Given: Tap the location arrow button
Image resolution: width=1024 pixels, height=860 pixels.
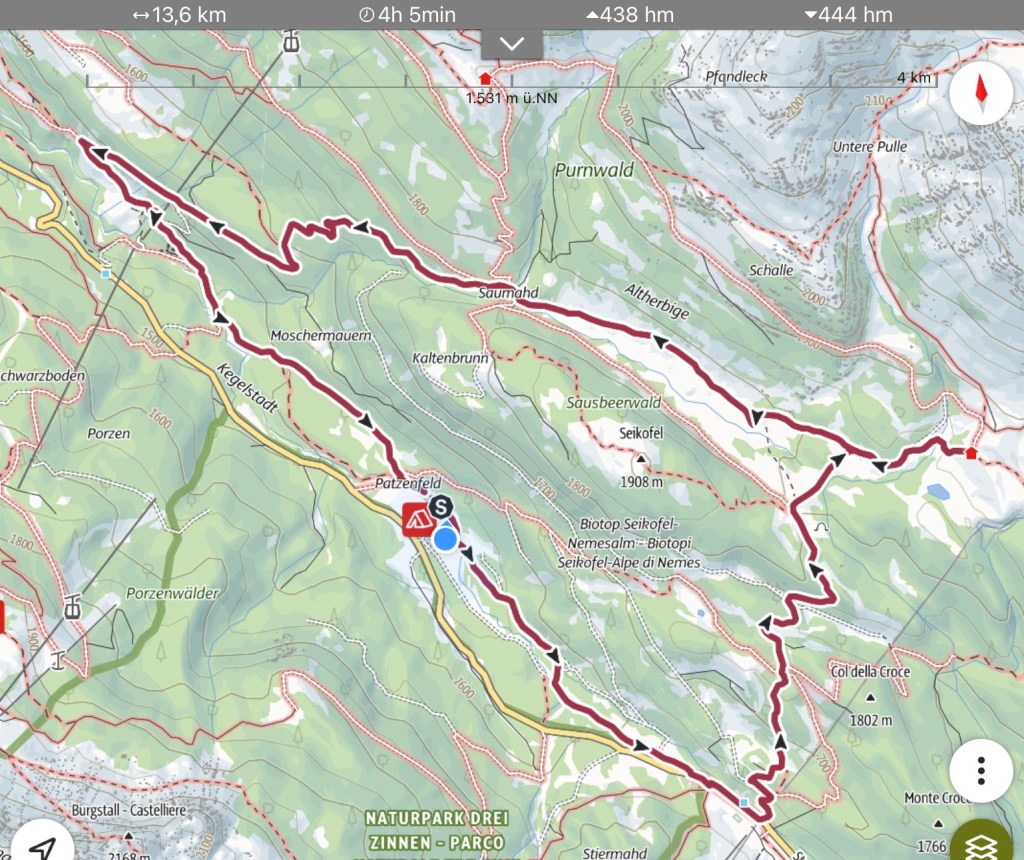Looking at the screenshot, I should [x=42, y=846].
